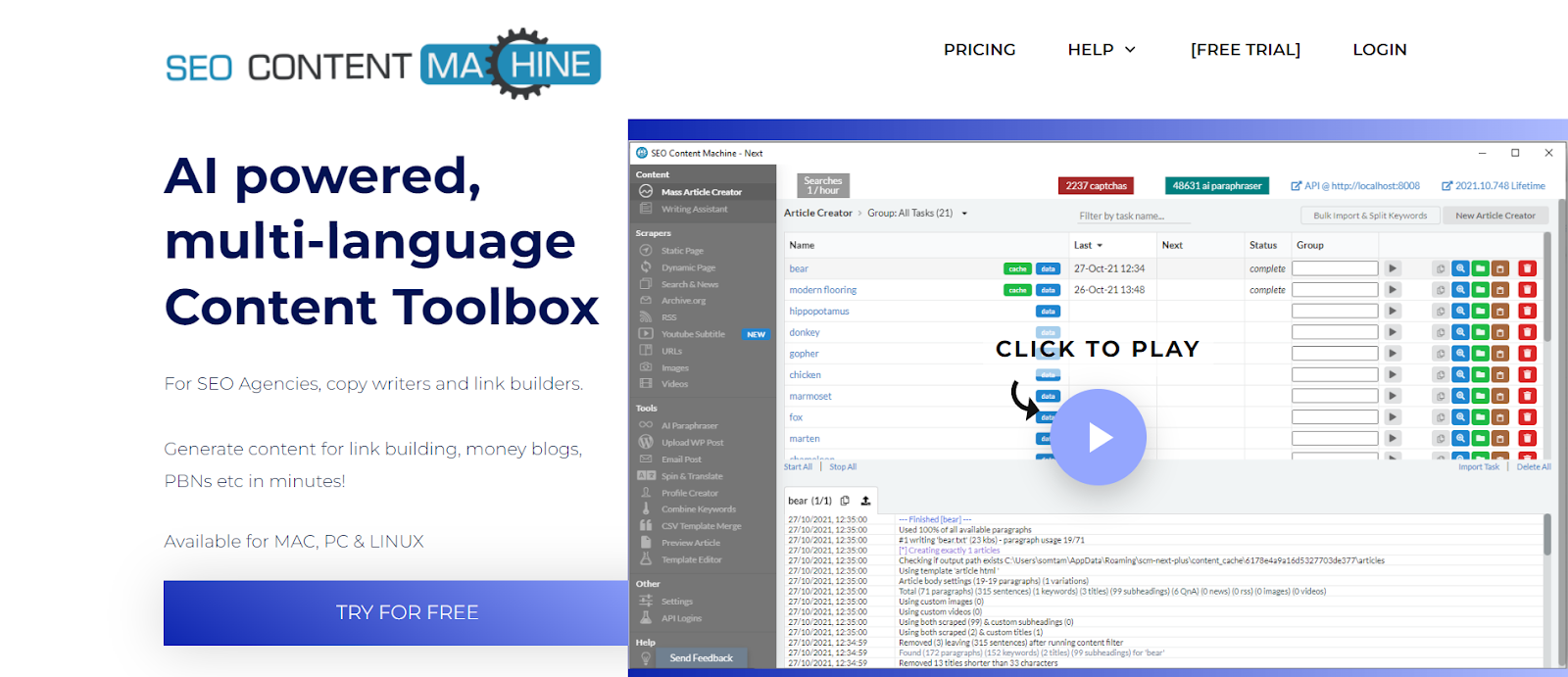Open Settings in the sidebar
The height and width of the screenshot is (677, 1568).
coord(676,602)
